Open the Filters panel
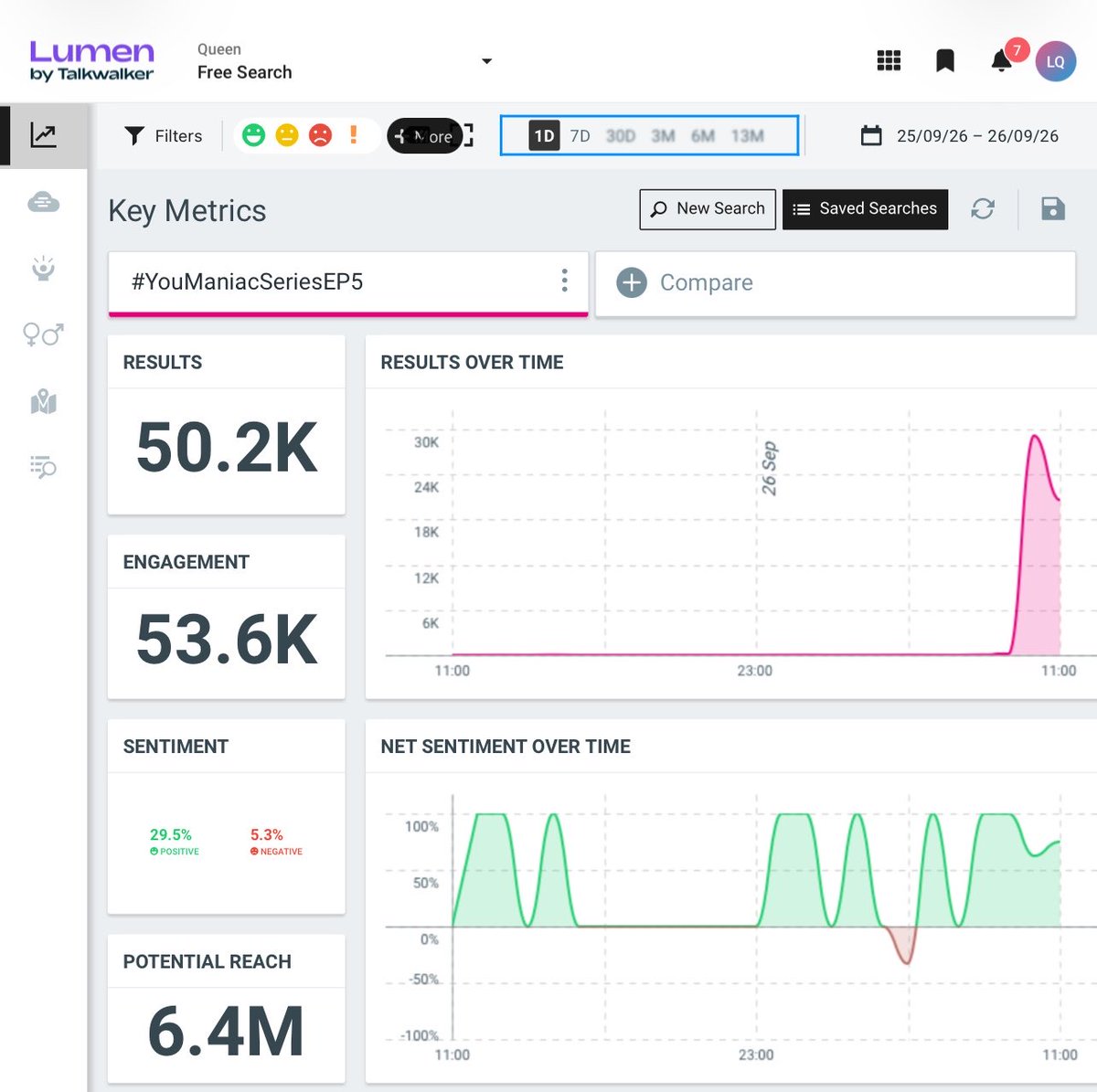This screenshot has width=1097, height=1092. pos(163,136)
